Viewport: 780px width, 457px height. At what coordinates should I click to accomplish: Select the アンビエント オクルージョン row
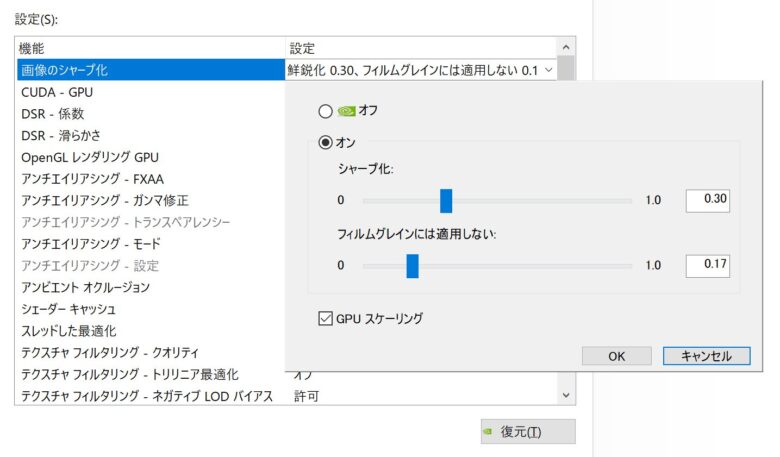[151, 287]
